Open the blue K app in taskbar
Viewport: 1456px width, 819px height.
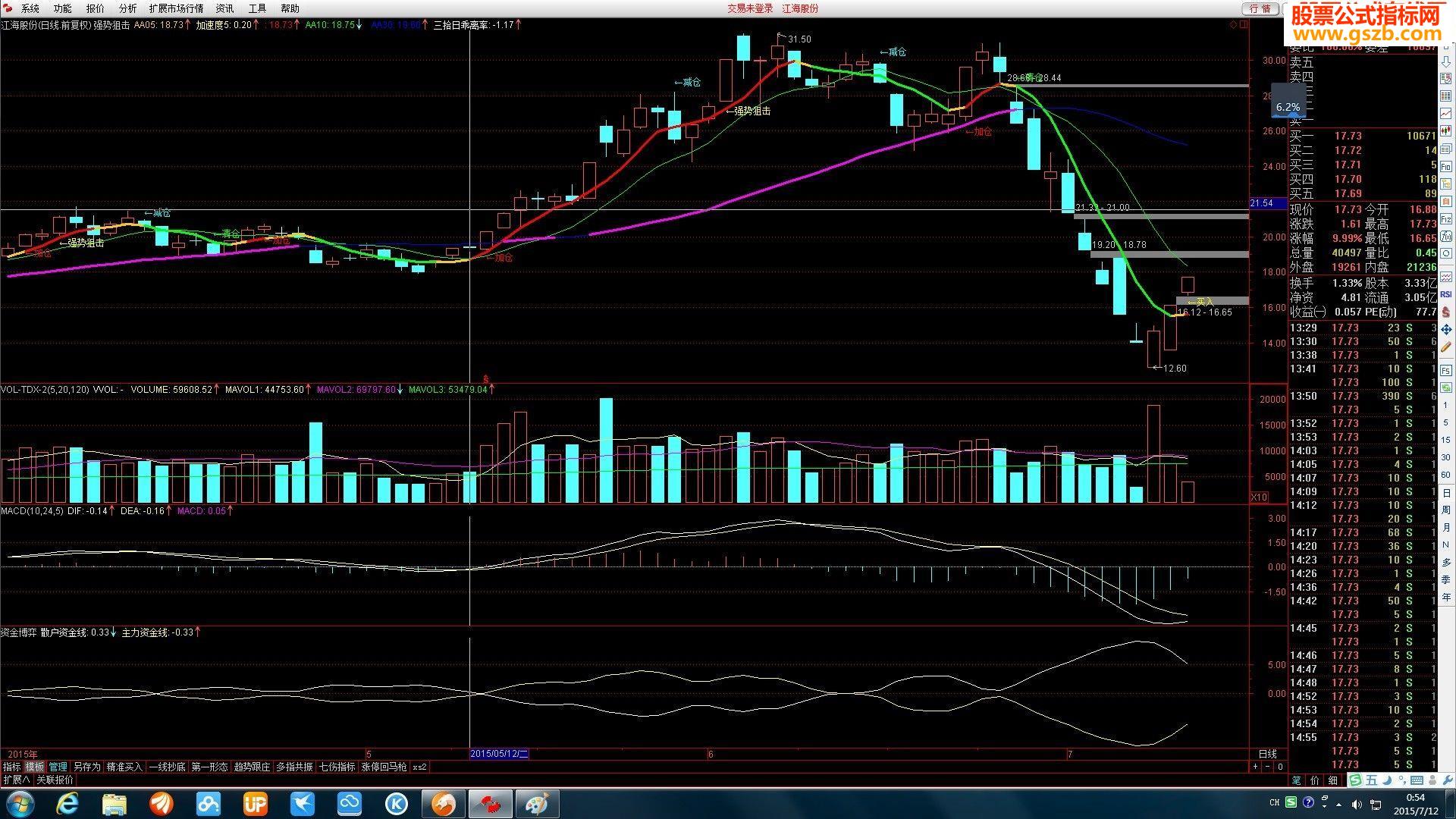point(396,803)
